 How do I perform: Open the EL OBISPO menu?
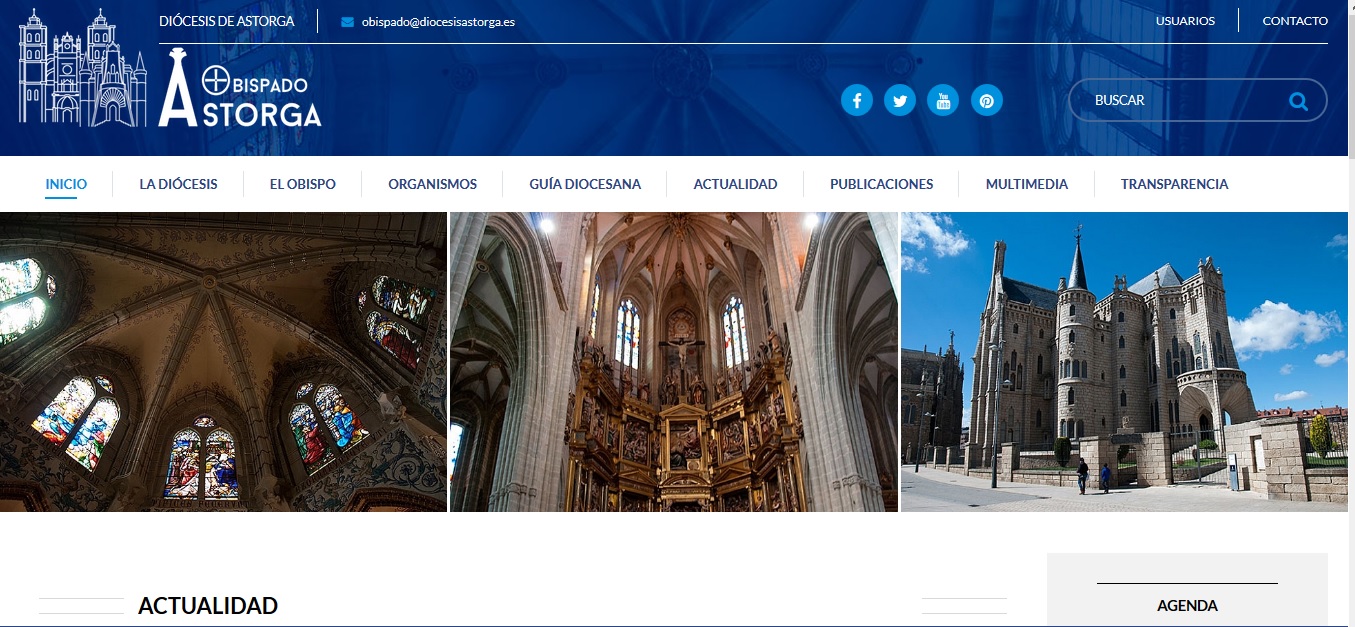click(303, 184)
